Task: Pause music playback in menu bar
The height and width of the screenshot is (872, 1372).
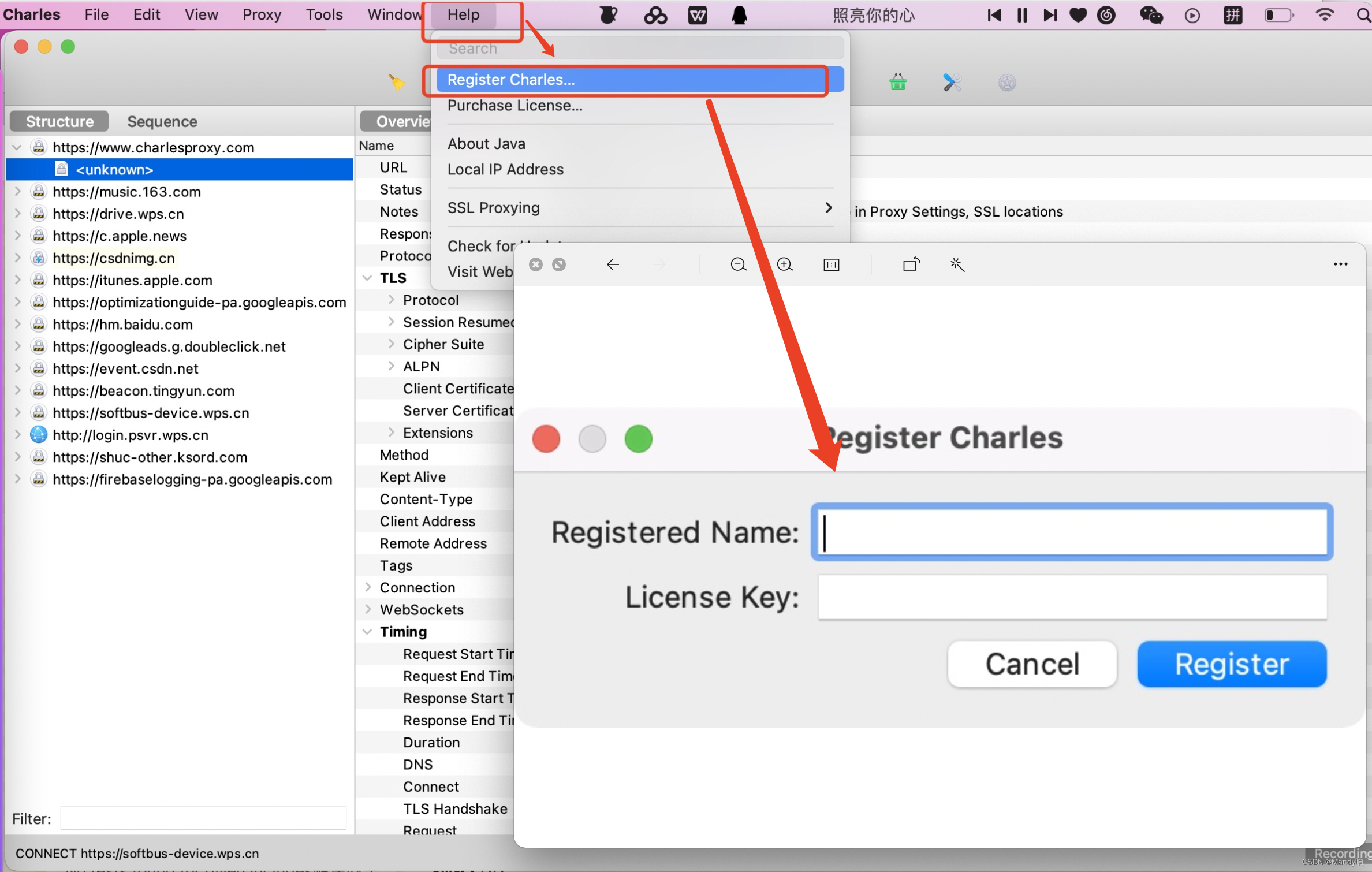Action: tap(1022, 15)
